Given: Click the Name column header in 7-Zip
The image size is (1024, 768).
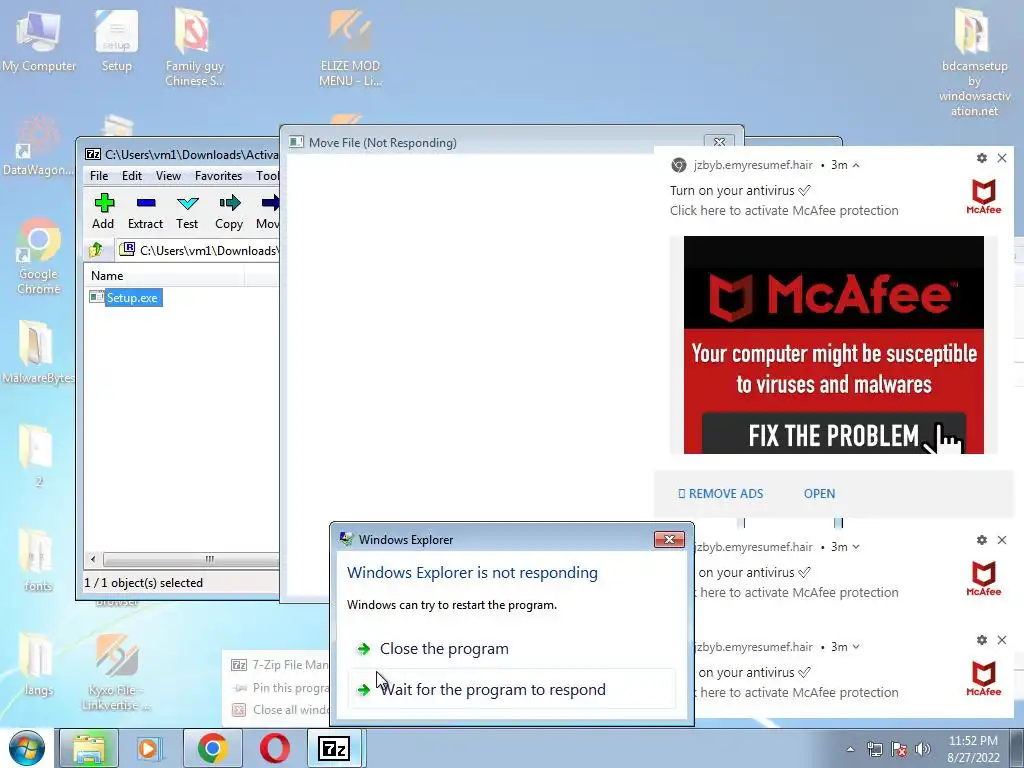Looking at the screenshot, I should 164,276.
